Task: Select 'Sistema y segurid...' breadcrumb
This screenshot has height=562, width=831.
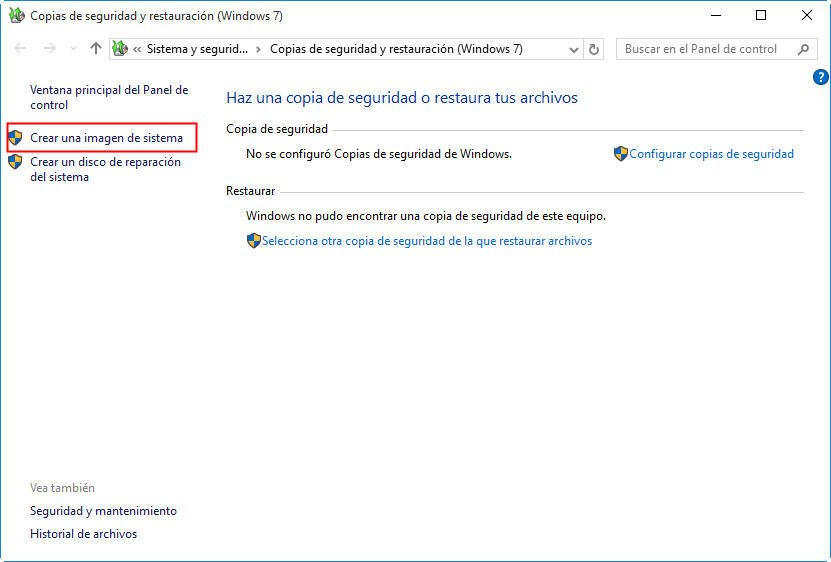Action: coord(197,49)
